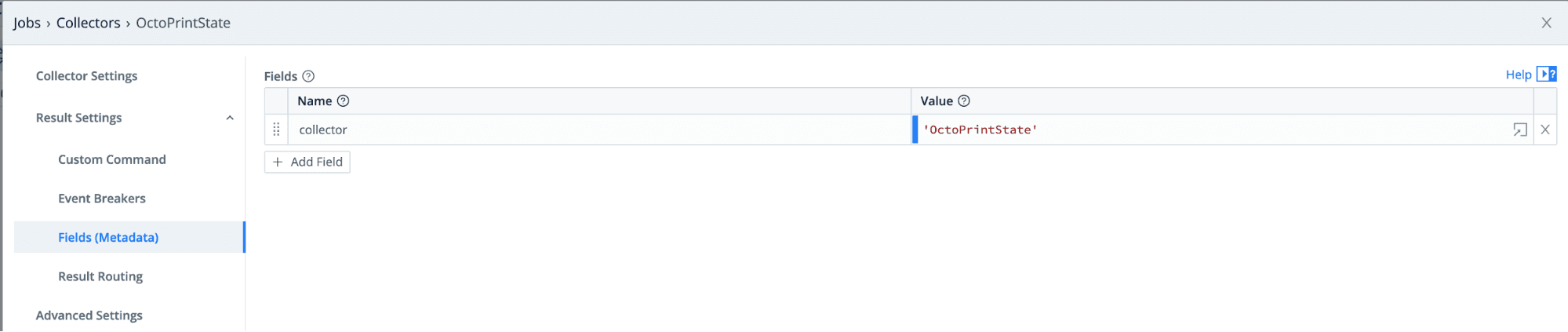Open the Advanced Settings section

click(x=89, y=316)
